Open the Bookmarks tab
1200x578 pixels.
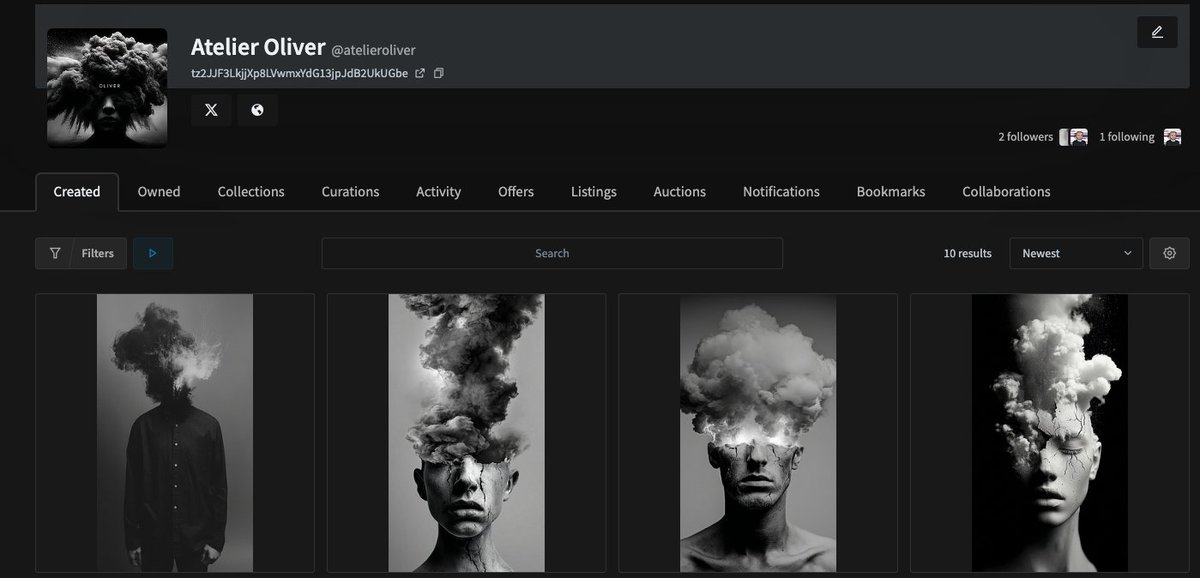(x=890, y=191)
